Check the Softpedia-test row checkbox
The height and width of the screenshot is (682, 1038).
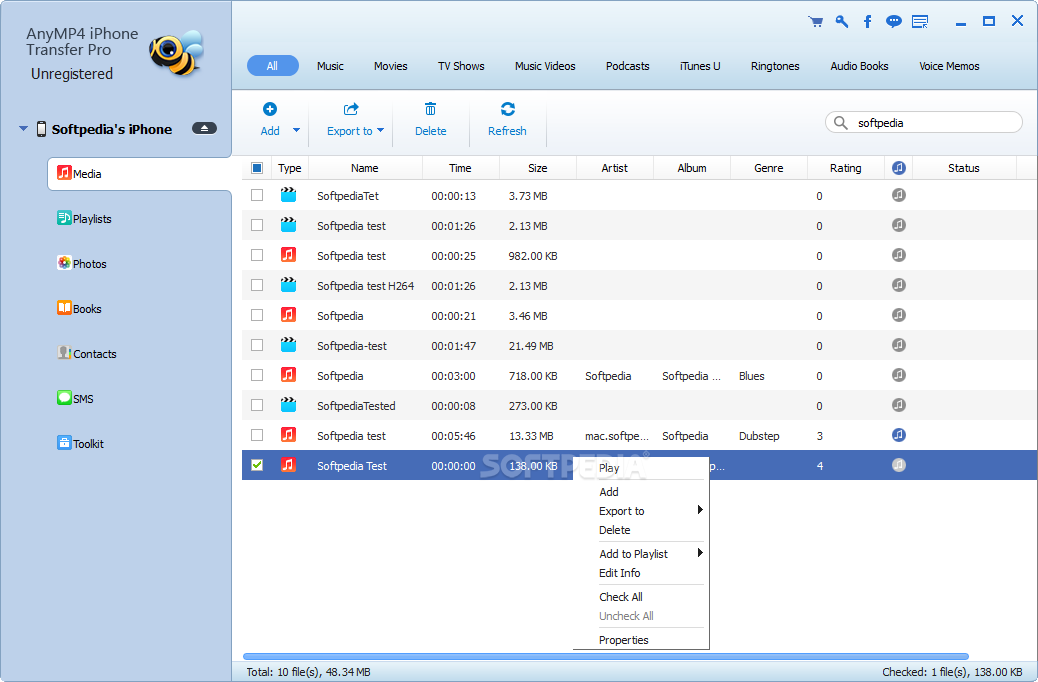(257, 345)
